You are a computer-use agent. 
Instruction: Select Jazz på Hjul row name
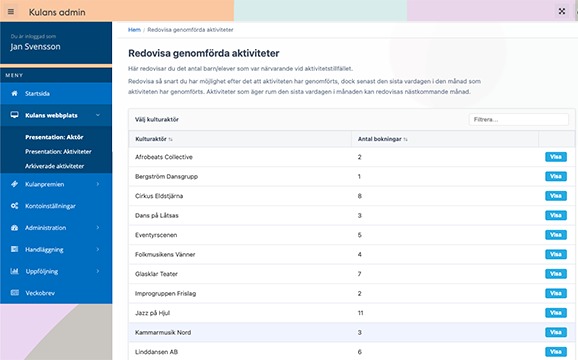pos(152,313)
